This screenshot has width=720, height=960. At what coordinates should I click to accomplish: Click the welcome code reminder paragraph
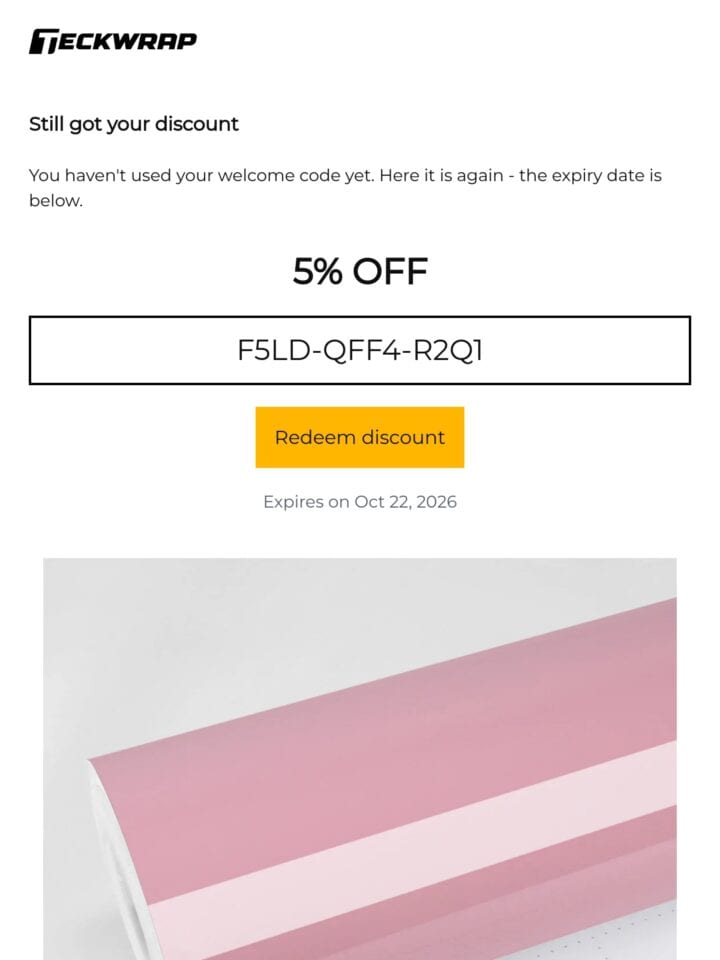[345, 188]
